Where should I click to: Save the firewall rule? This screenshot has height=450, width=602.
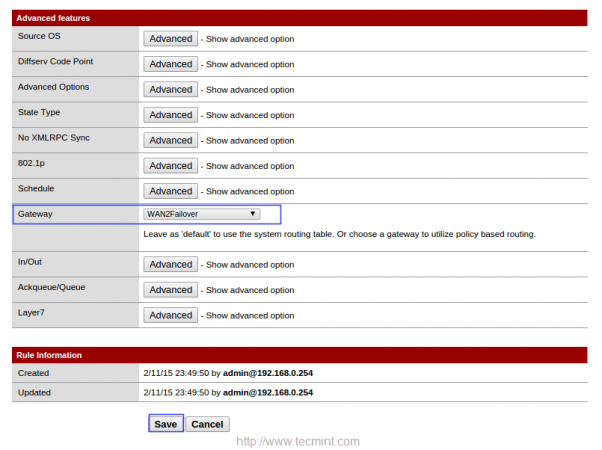(x=166, y=424)
